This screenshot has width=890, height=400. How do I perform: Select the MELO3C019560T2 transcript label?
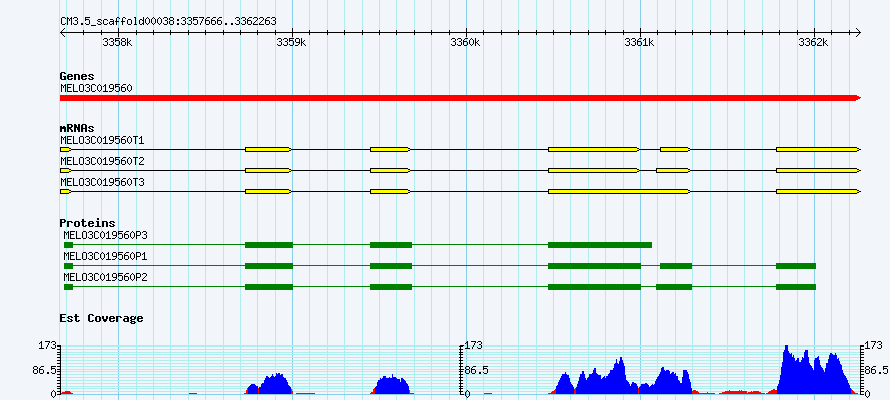point(102,161)
